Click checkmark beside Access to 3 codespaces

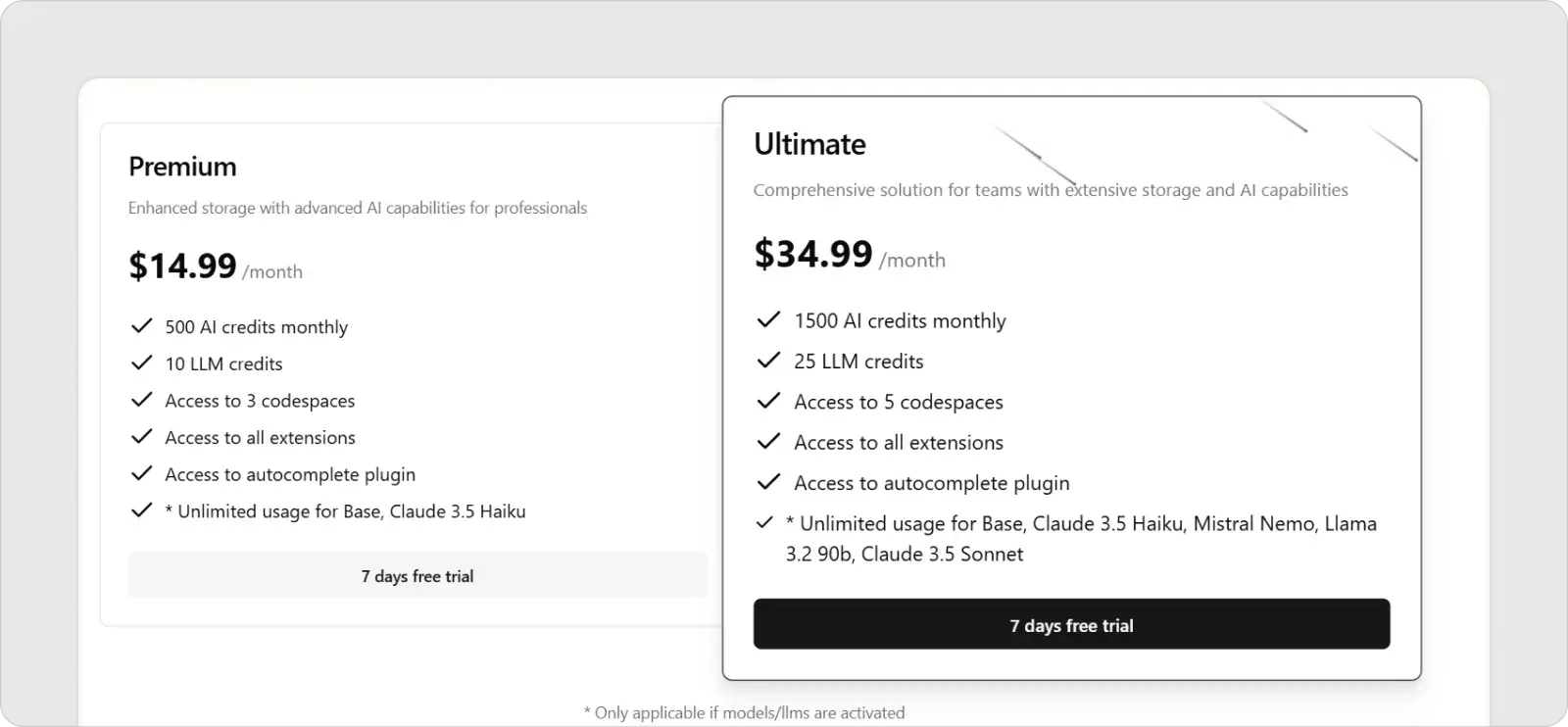coord(142,400)
